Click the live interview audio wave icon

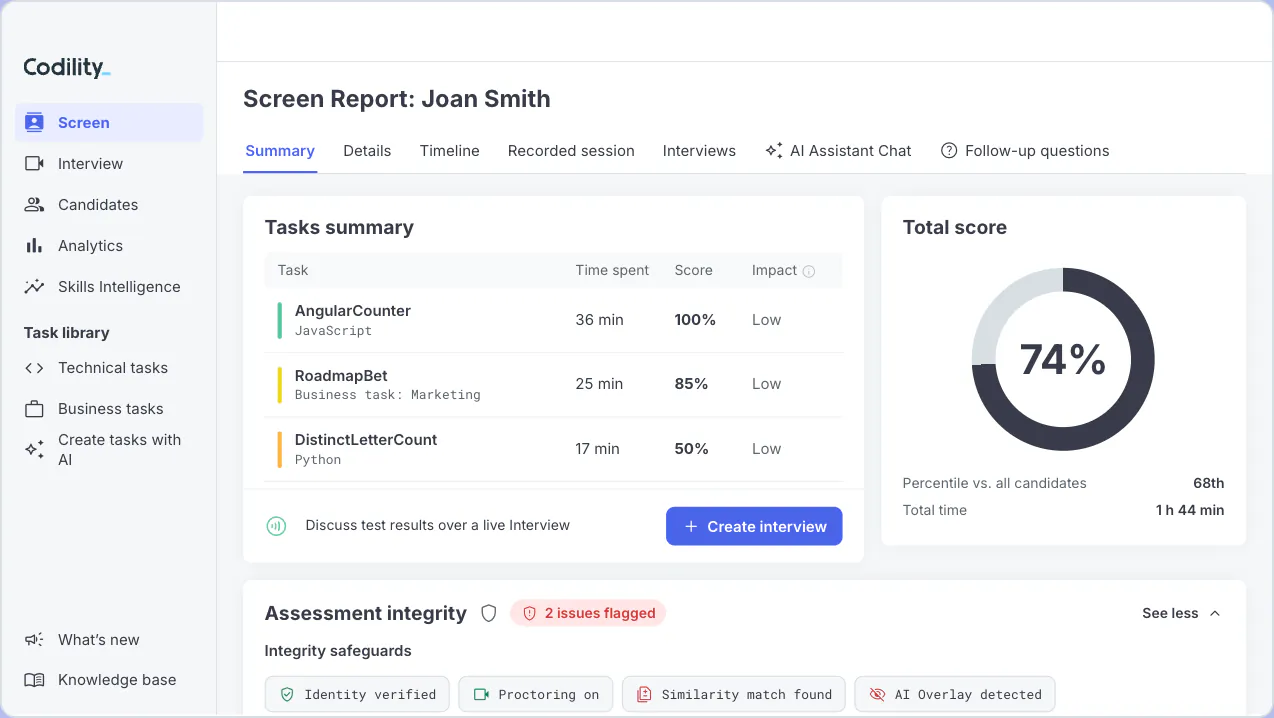276,526
